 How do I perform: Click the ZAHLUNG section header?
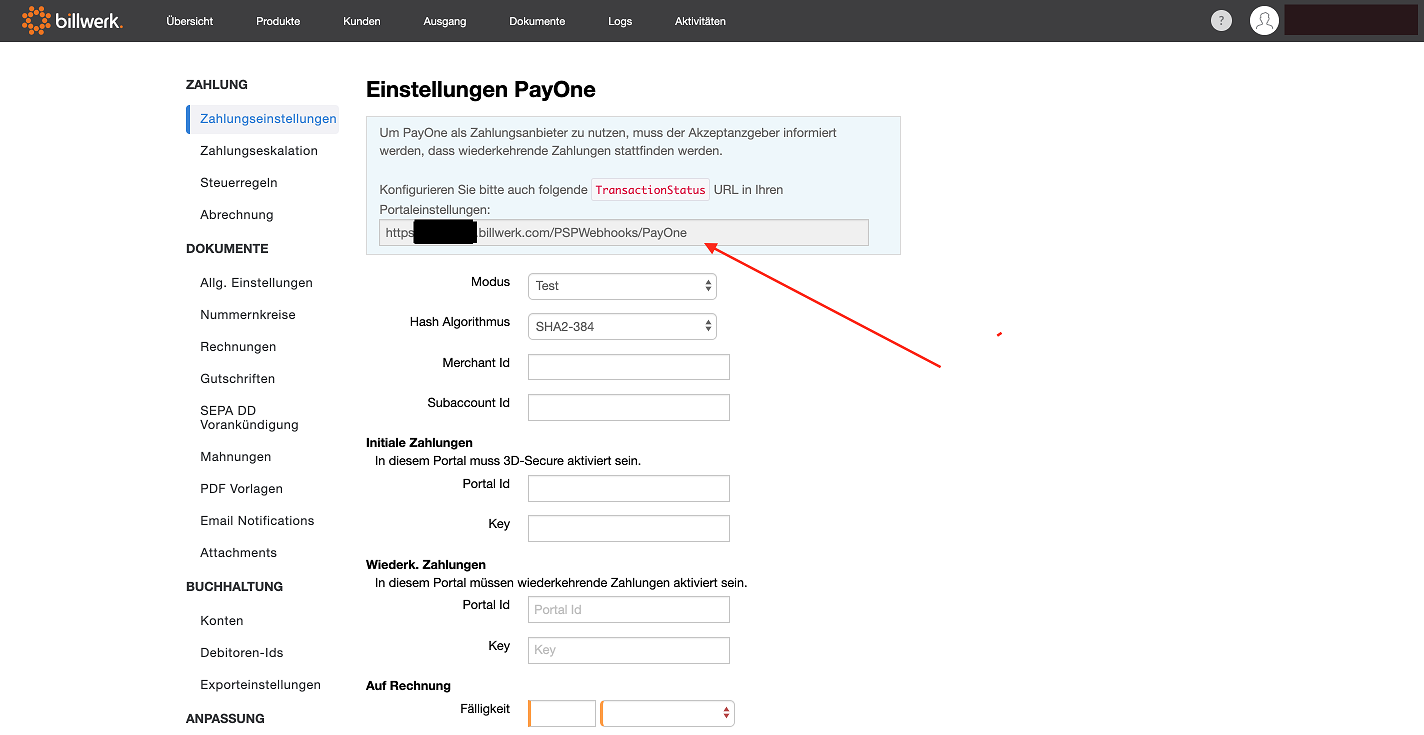tap(217, 85)
